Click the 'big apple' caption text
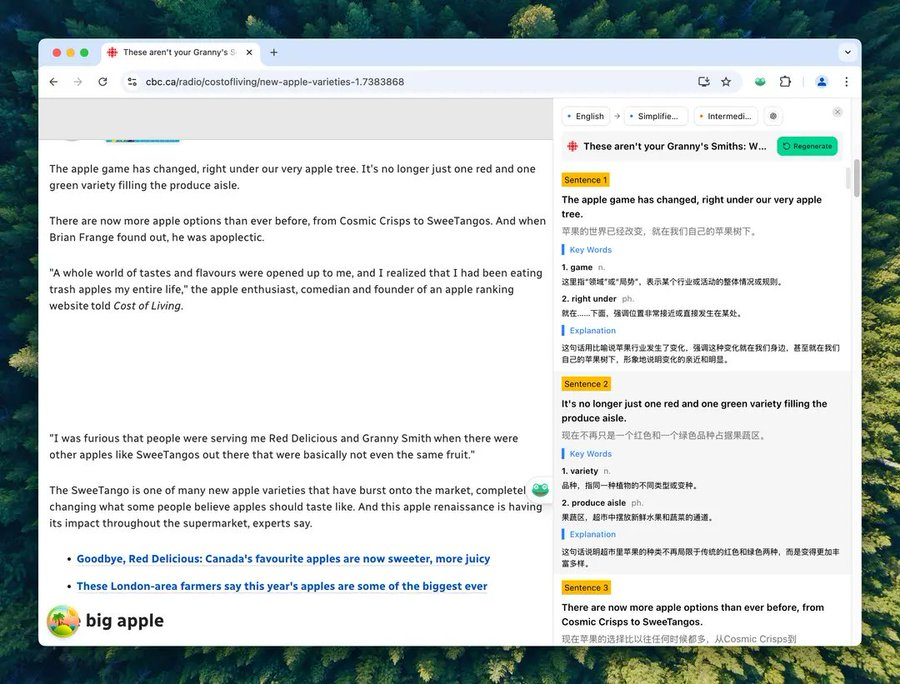This screenshot has width=900, height=684. (x=125, y=621)
